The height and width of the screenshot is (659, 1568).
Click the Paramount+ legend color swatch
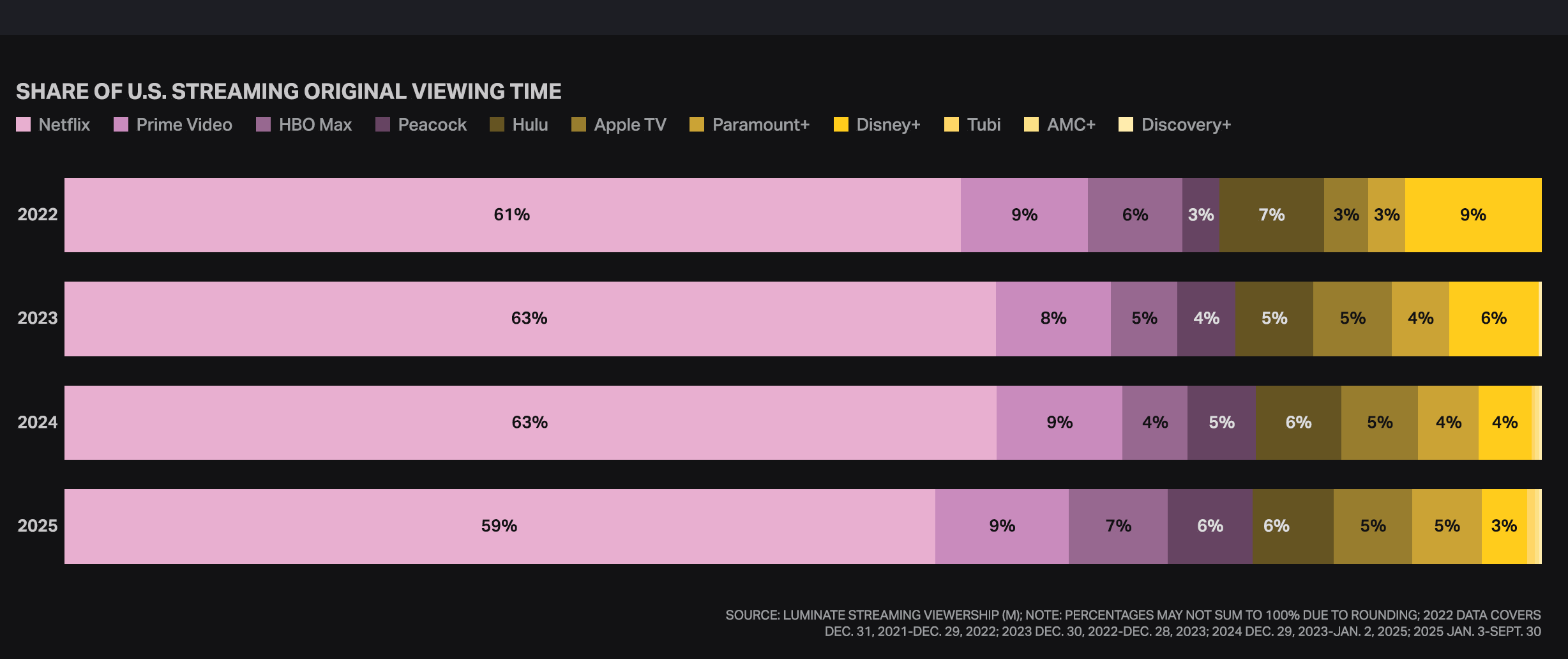697,125
